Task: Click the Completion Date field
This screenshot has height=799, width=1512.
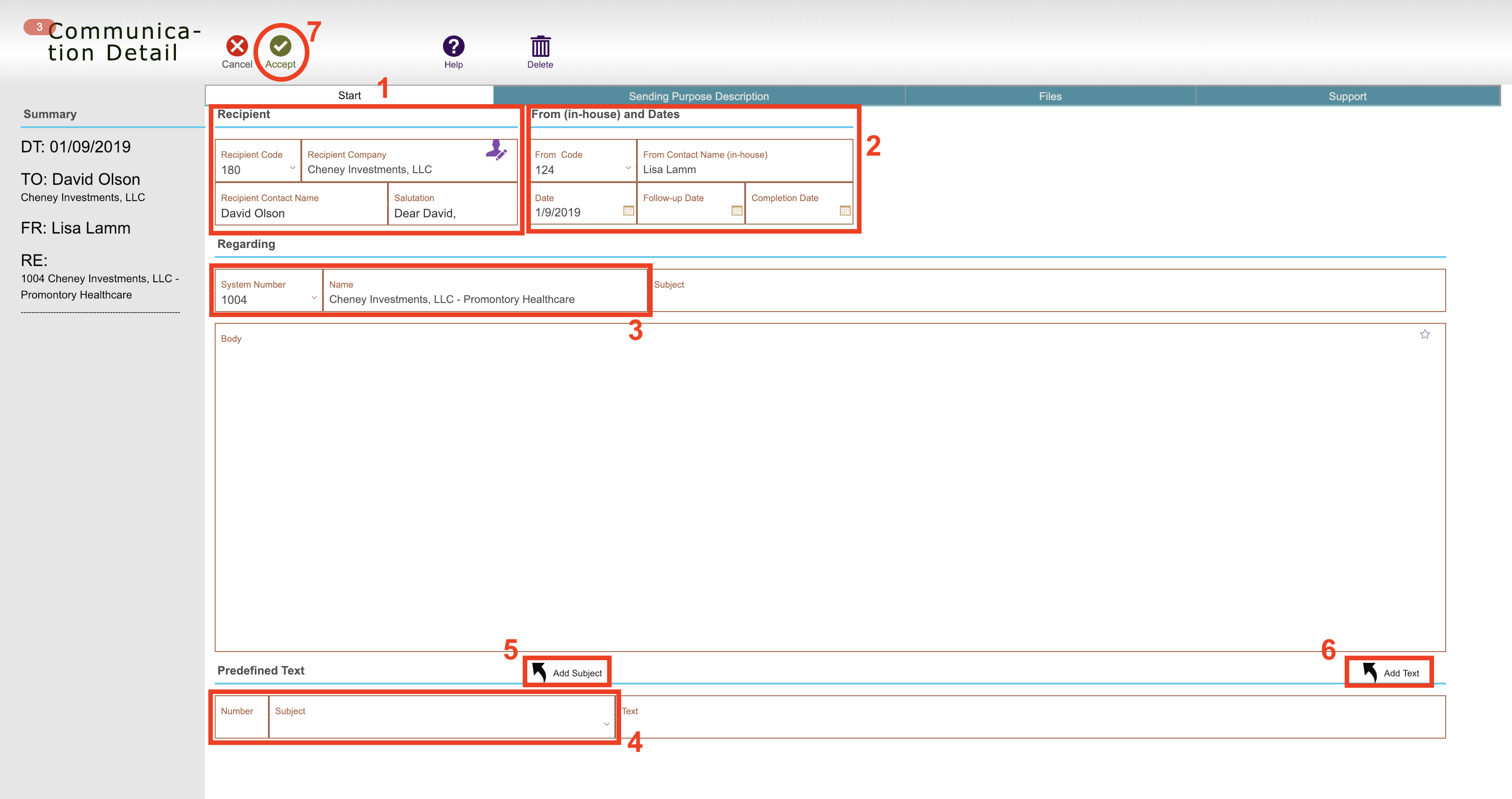Action: tap(799, 204)
